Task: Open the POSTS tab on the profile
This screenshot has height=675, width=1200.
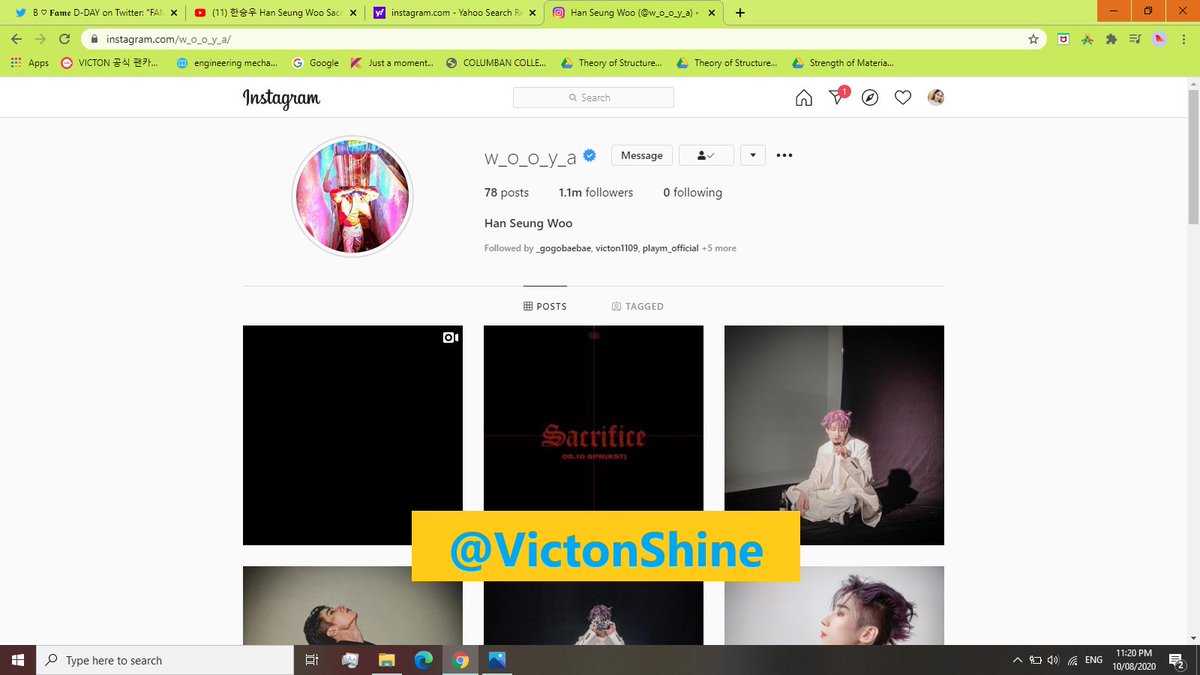Action: click(x=545, y=306)
